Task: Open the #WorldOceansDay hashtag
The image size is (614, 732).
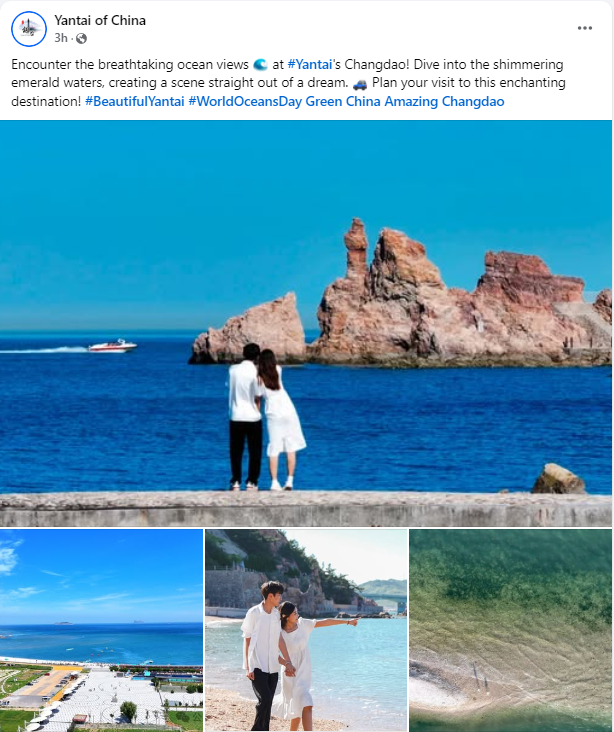Action: click(245, 101)
